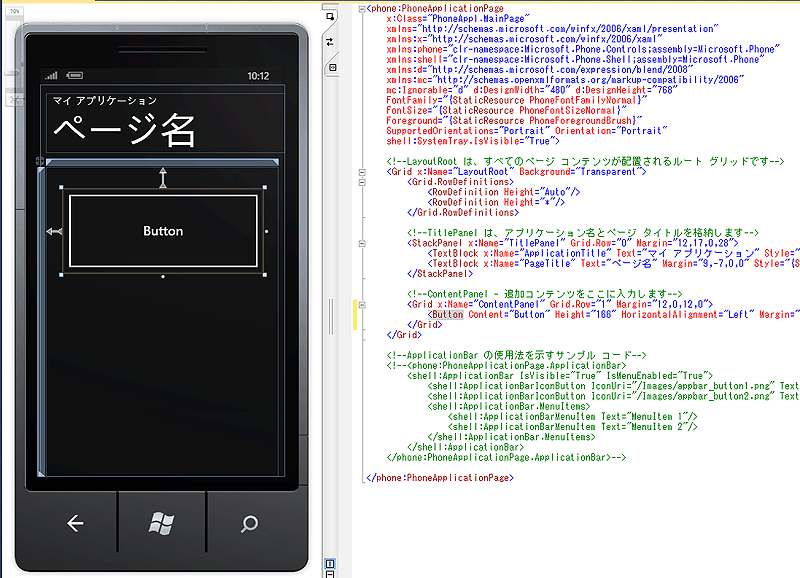
Task: Click the grid move handle at ContentPanel corner
Action: pyautogui.click(x=40, y=161)
